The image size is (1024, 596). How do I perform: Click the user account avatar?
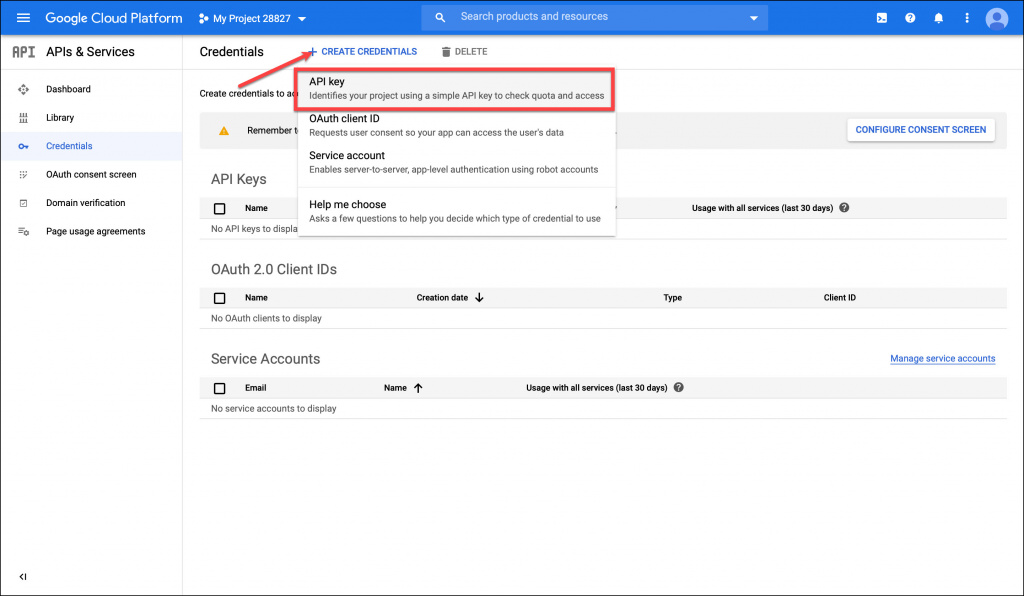[x=996, y=18]
